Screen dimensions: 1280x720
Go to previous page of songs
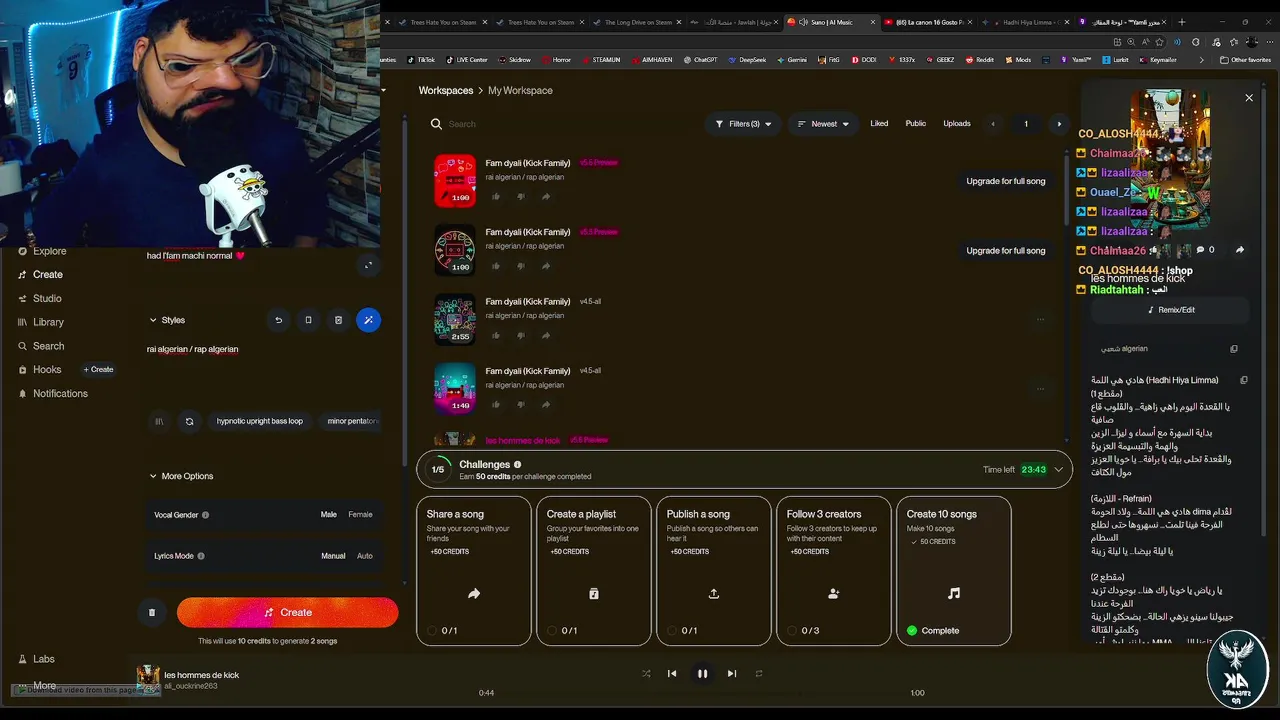point(993,124)
